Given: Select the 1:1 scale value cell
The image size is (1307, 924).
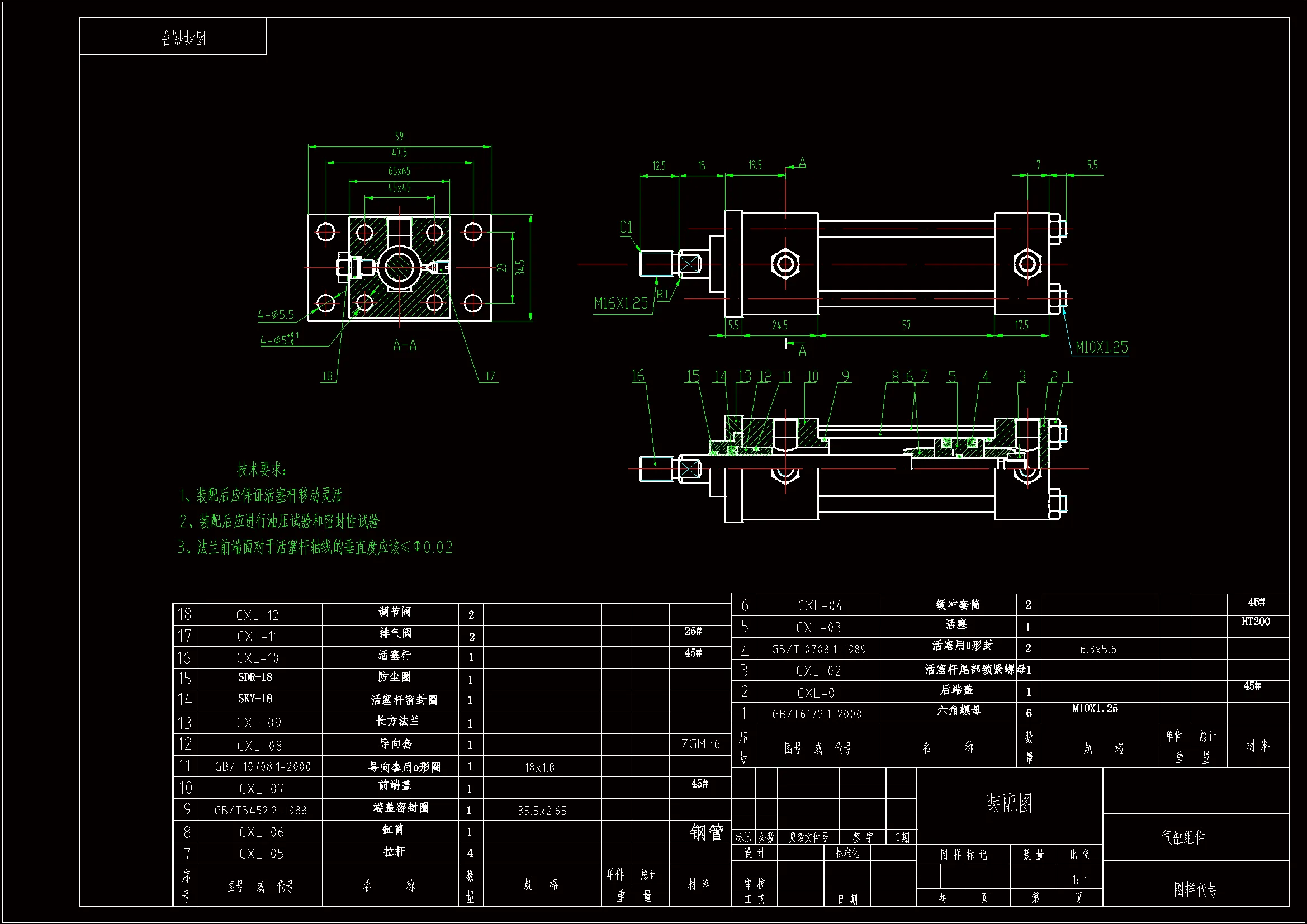Looking at the screenshot, I should (x=1080, y=880).
